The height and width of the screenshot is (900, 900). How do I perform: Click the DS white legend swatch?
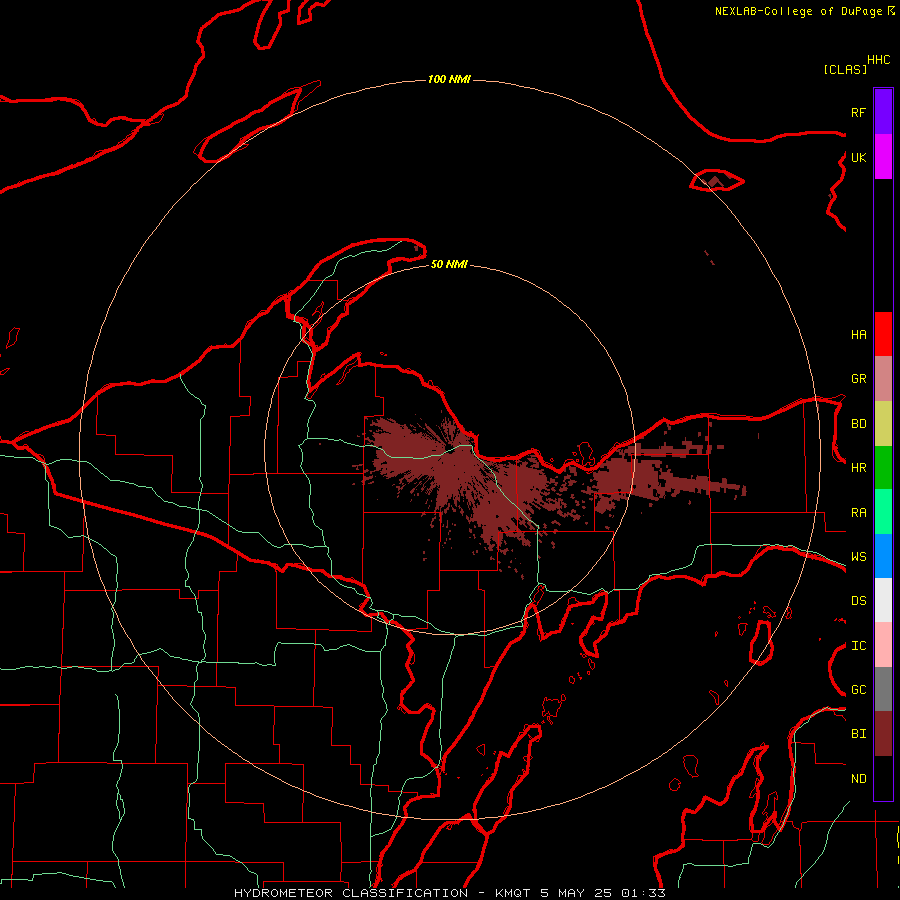[x=883, y=600]
